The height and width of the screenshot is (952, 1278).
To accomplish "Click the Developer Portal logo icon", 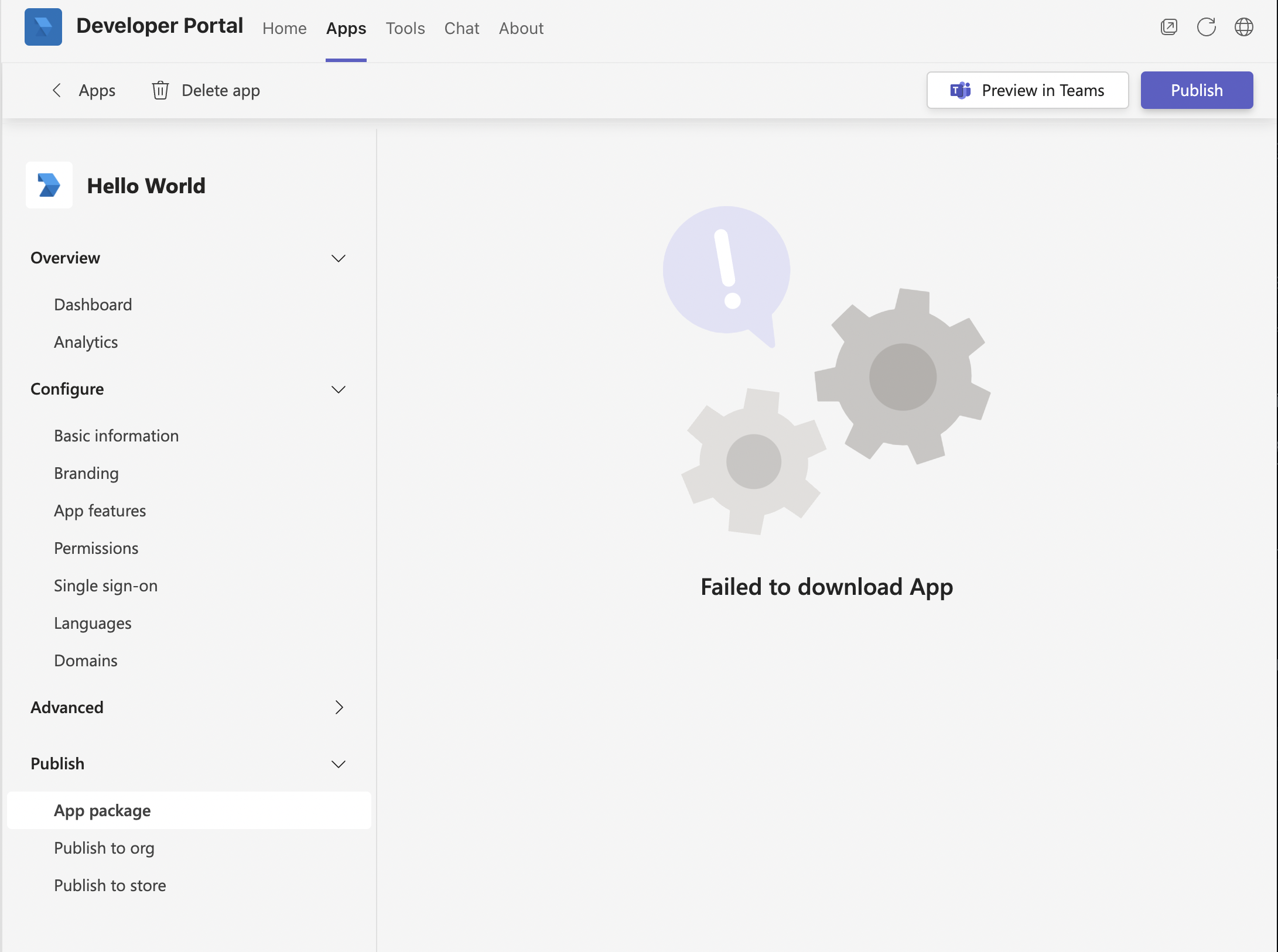I will coord(43,26).
